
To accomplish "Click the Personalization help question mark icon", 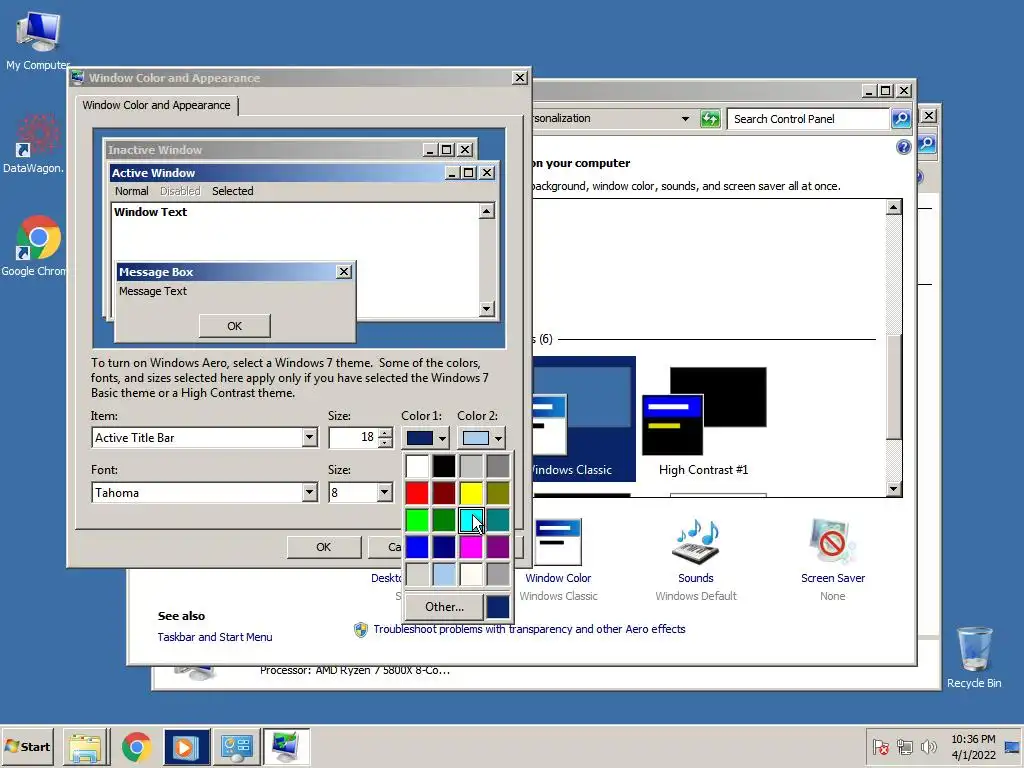I will [904, 147].
